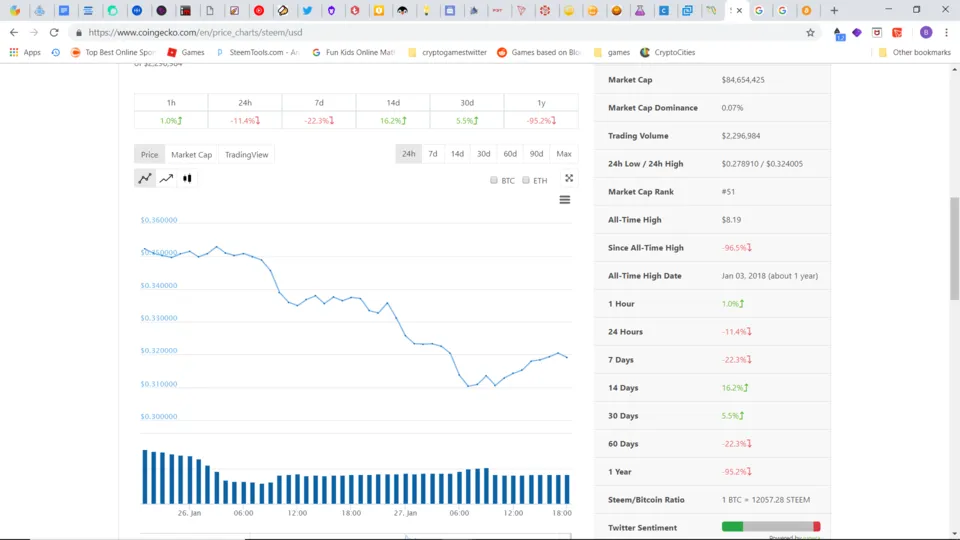Click the Market Cap value $84,654,425

pos(743,80)
